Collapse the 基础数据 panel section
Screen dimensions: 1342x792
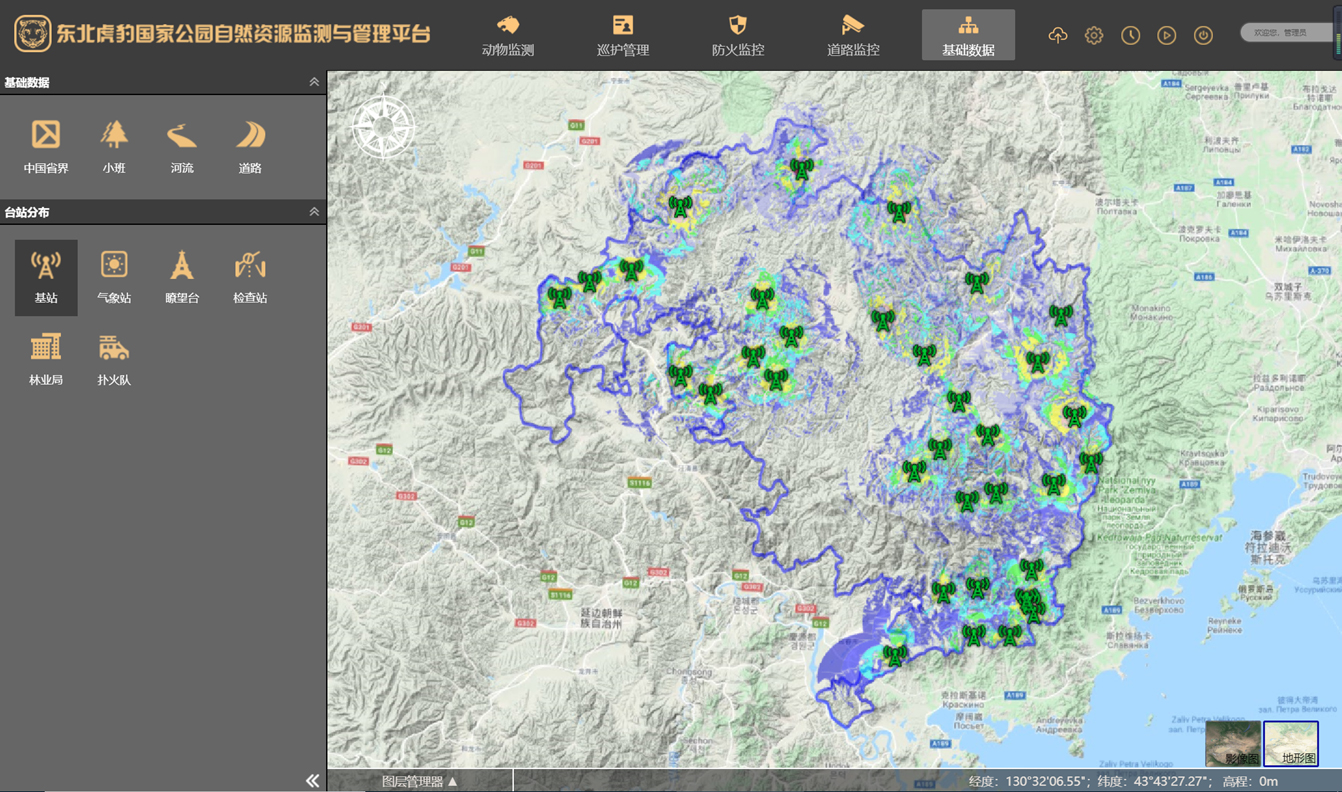coord(314,82)
